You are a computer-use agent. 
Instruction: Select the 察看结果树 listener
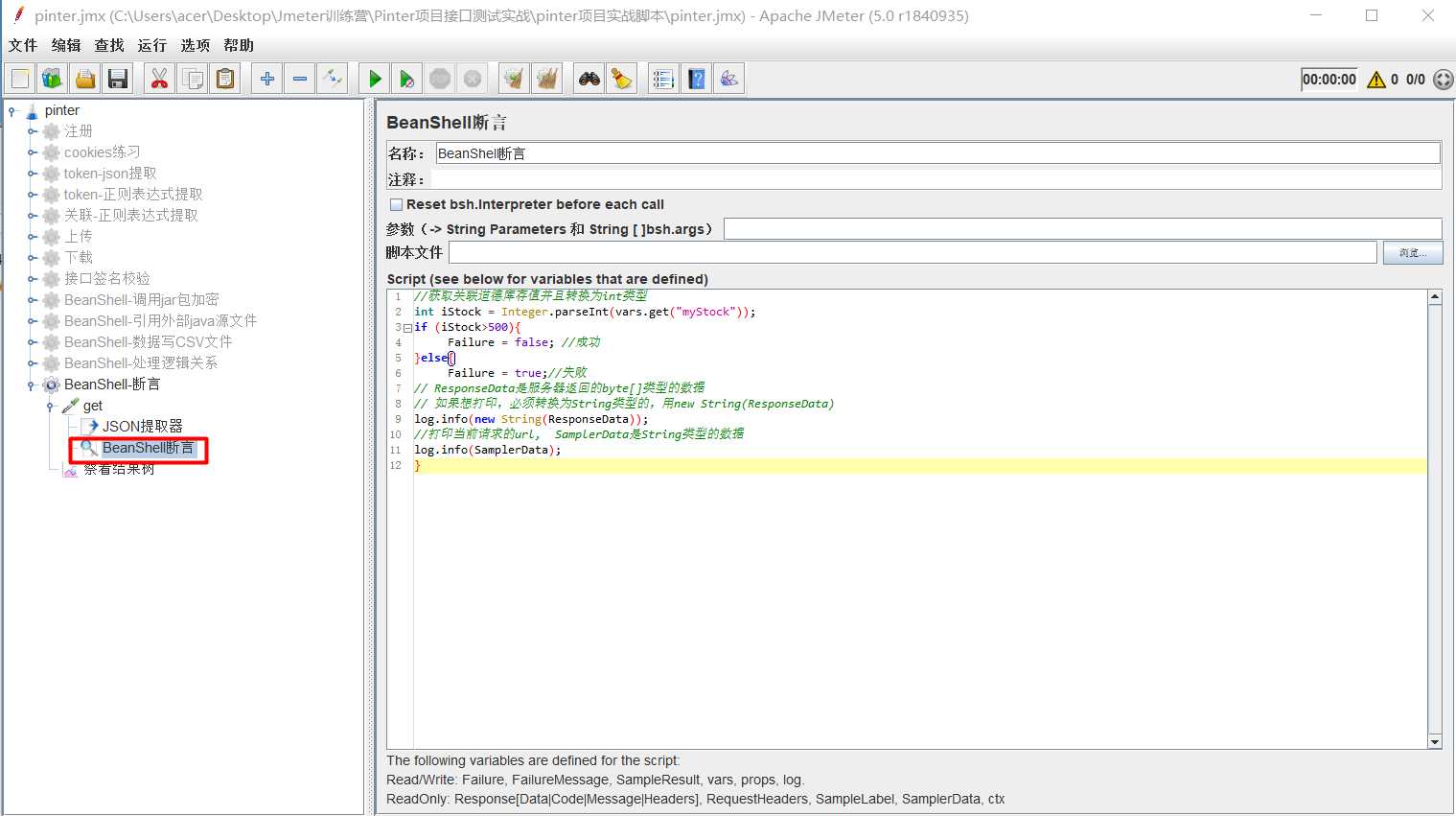tap(118, 469)
